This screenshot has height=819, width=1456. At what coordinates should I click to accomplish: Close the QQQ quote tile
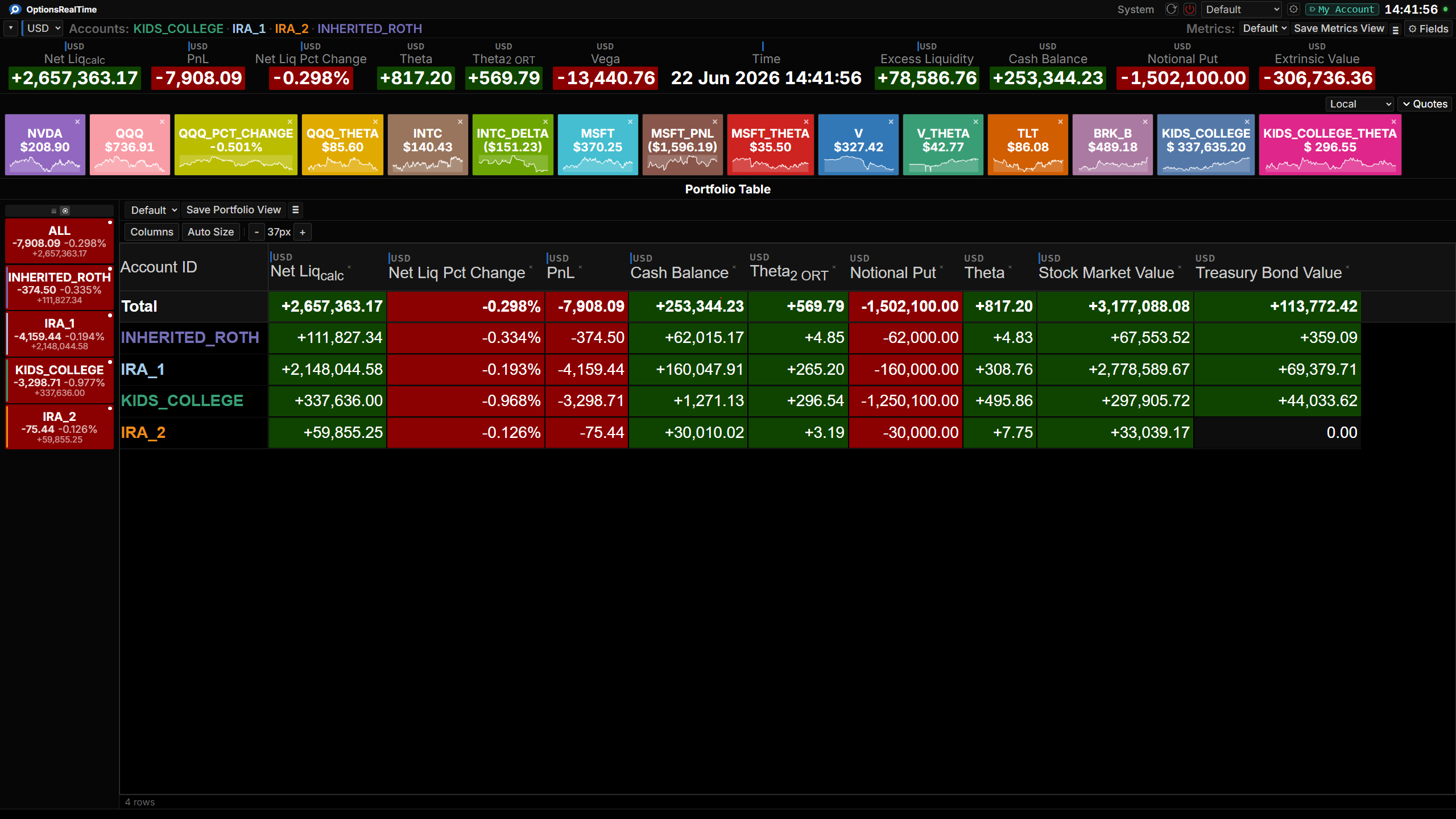162,122
